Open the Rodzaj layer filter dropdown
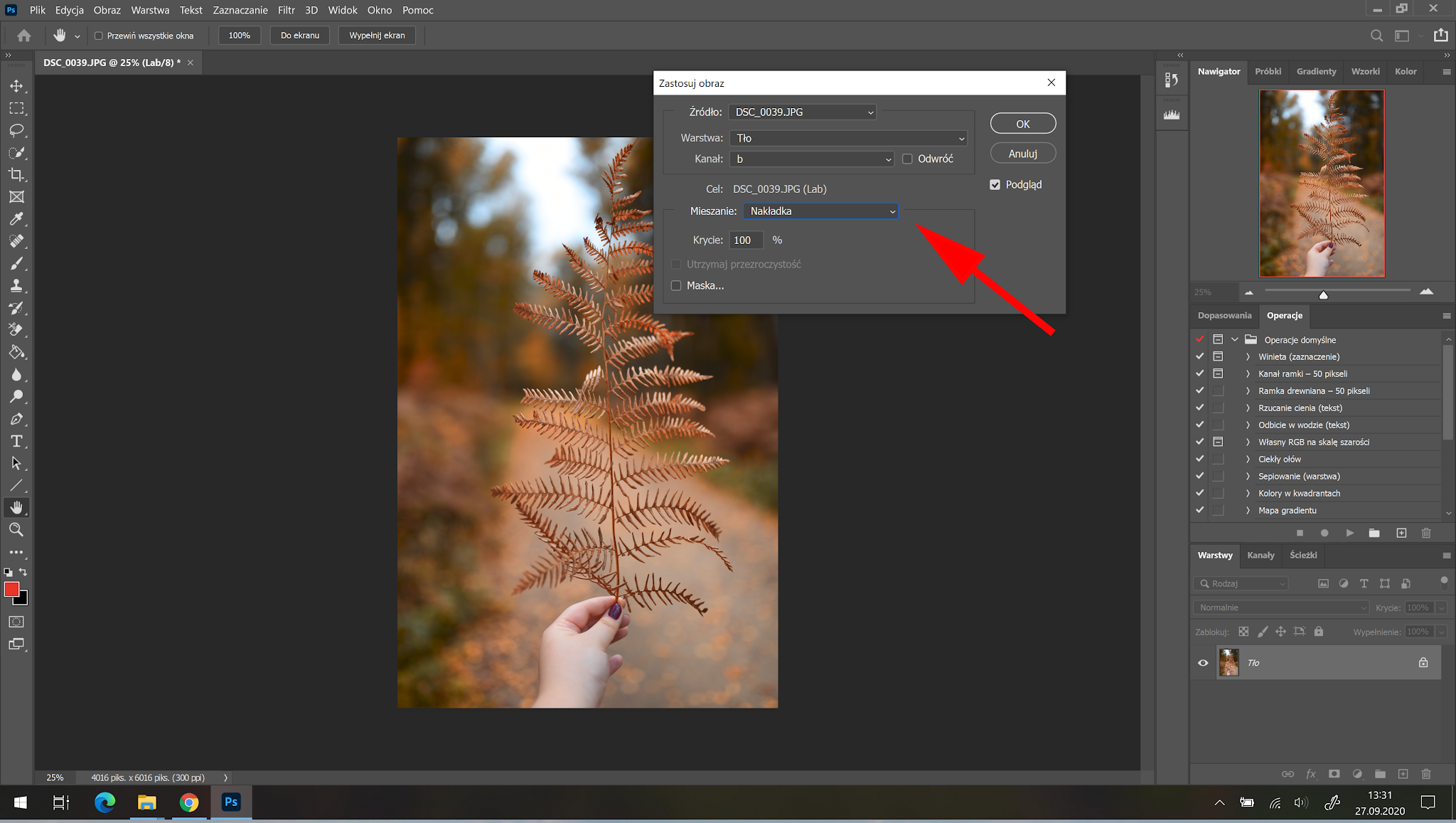The width and height of the screenshot is (1456, 823). (1241, 583)
